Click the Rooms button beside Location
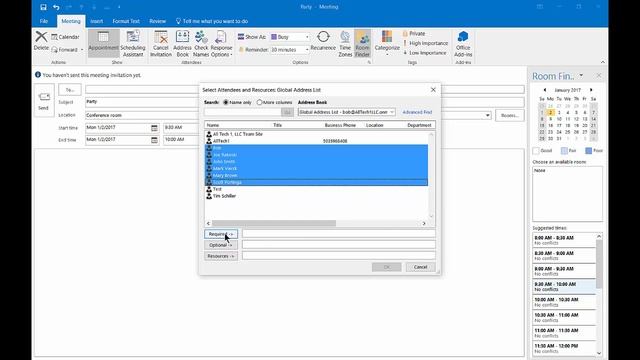 point(509,116)
